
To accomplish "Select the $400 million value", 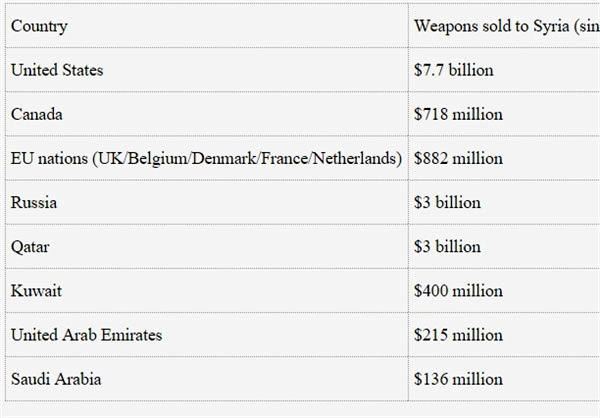I will [458, 291].
